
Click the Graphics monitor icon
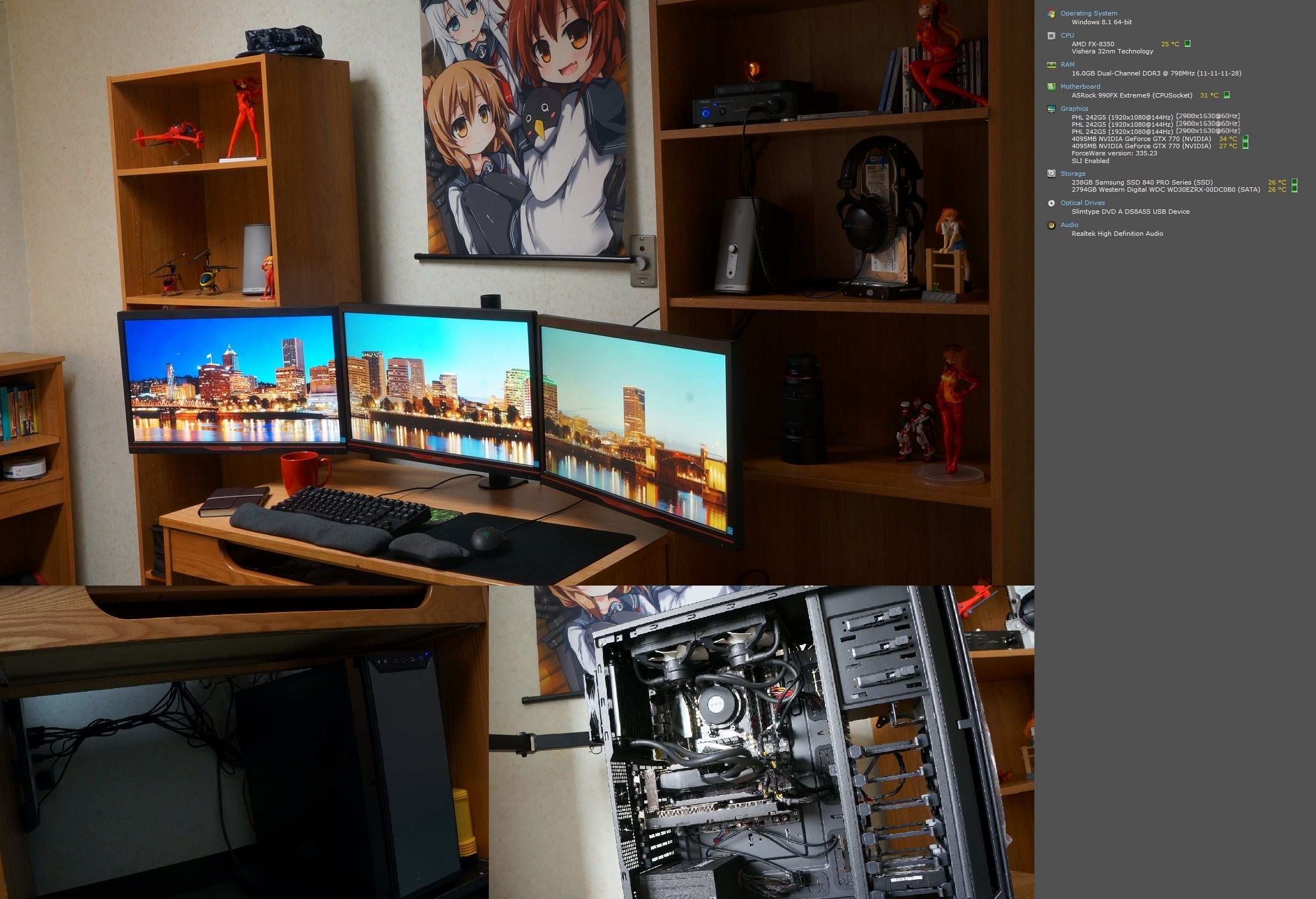click(x=1051, y=109)
